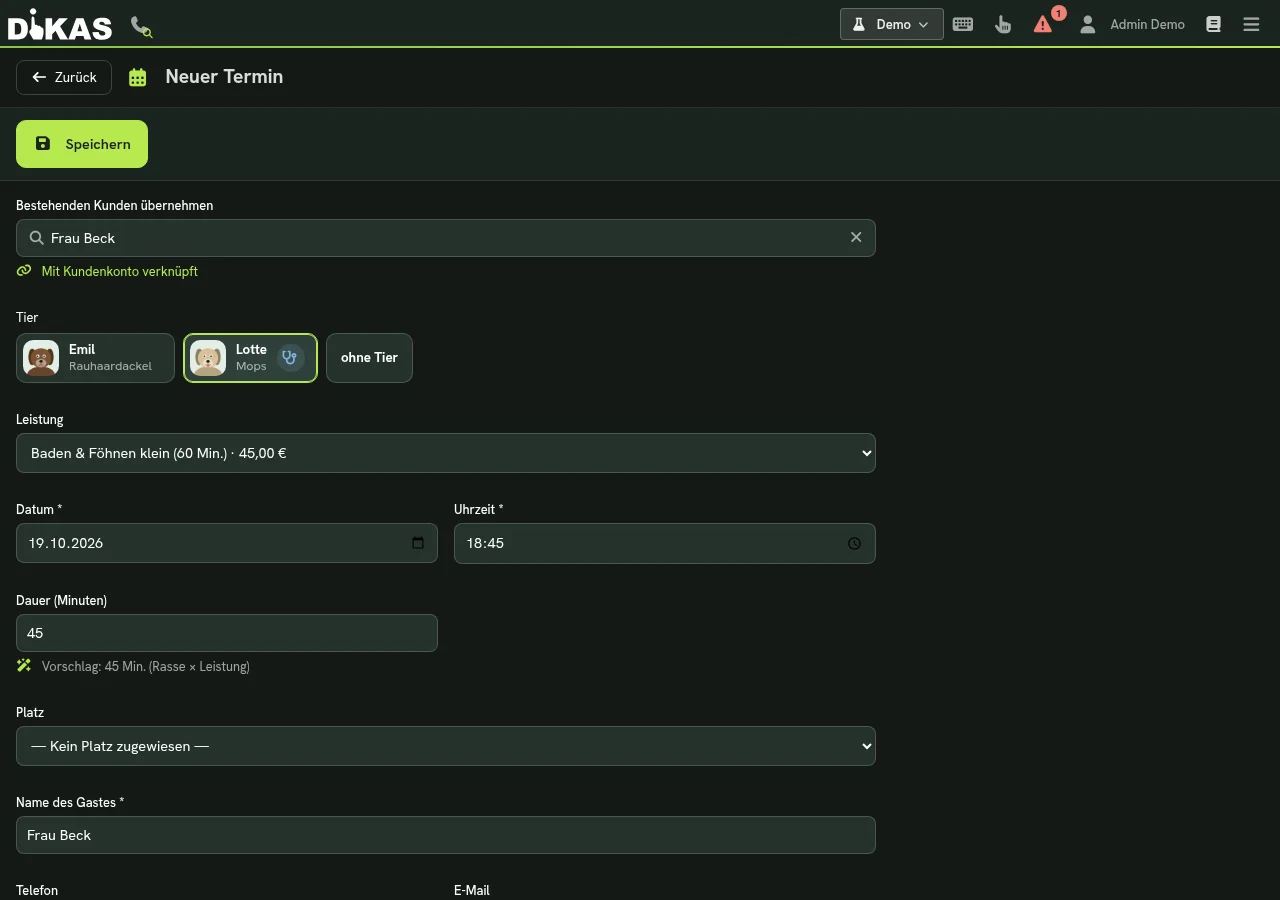Select the animal Lotte Mops
This screenshot has width=1280, height=900.
(250, 358)
